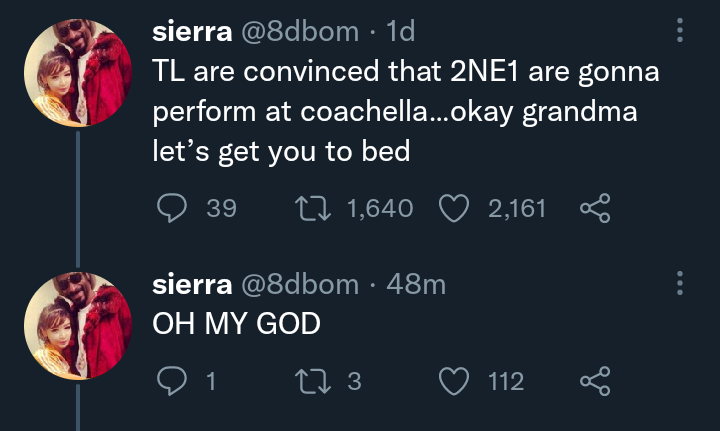Like the 2NE1 Coachella tweet

(x=455, y=208)
